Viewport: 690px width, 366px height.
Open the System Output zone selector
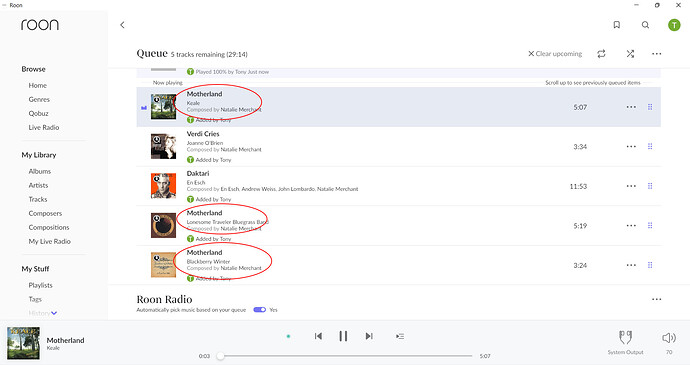click(x=625, y=343)
